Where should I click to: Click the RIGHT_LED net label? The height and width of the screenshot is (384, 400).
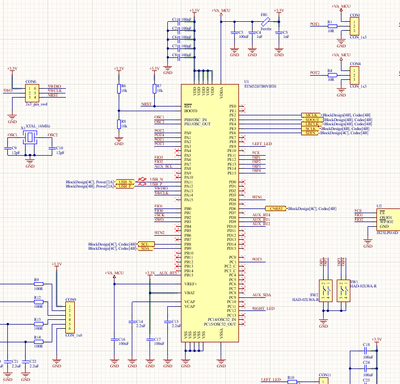click(x=264, y=308)
